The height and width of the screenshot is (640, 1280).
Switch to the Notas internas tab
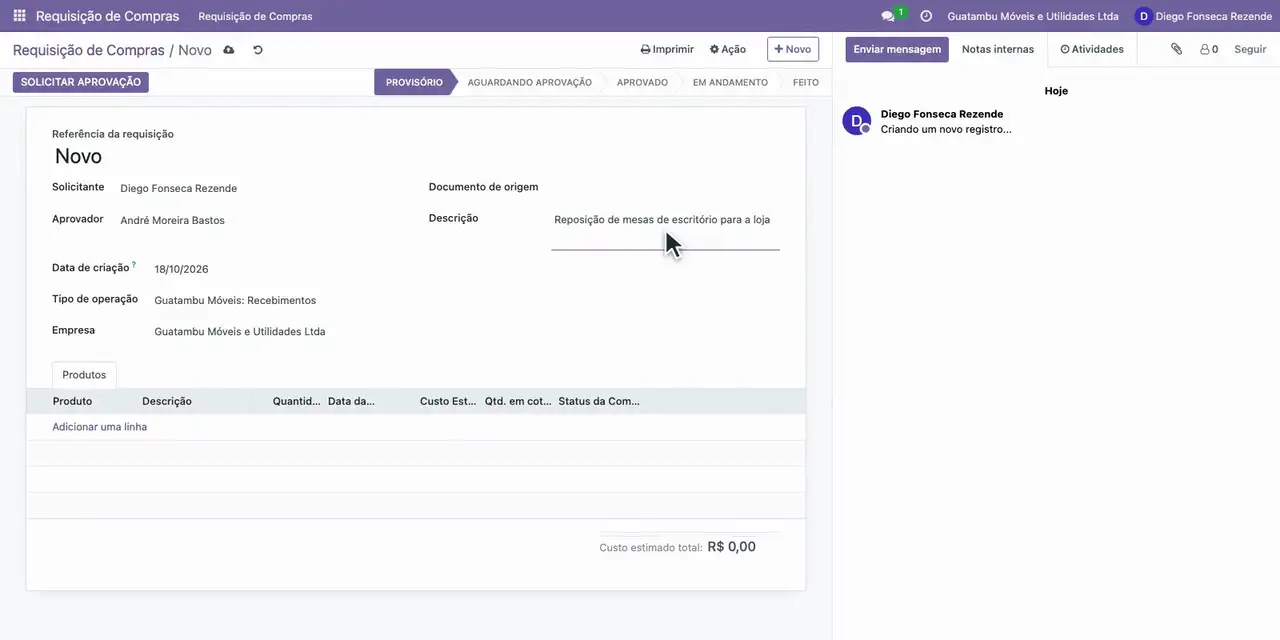coord(998,49)
